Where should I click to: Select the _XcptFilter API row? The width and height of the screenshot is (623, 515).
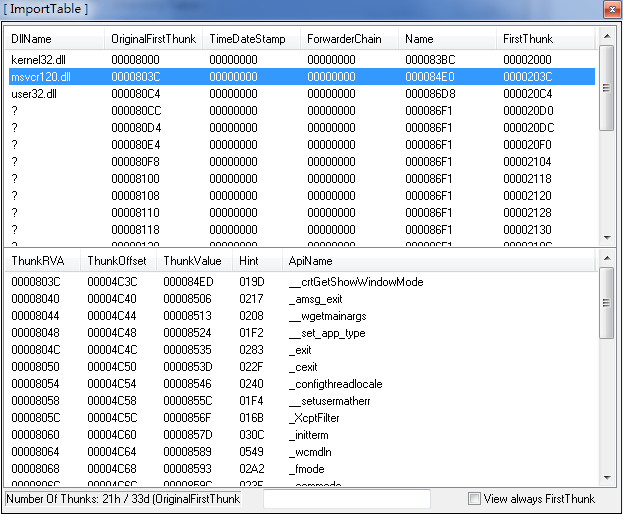click(316, 418)
